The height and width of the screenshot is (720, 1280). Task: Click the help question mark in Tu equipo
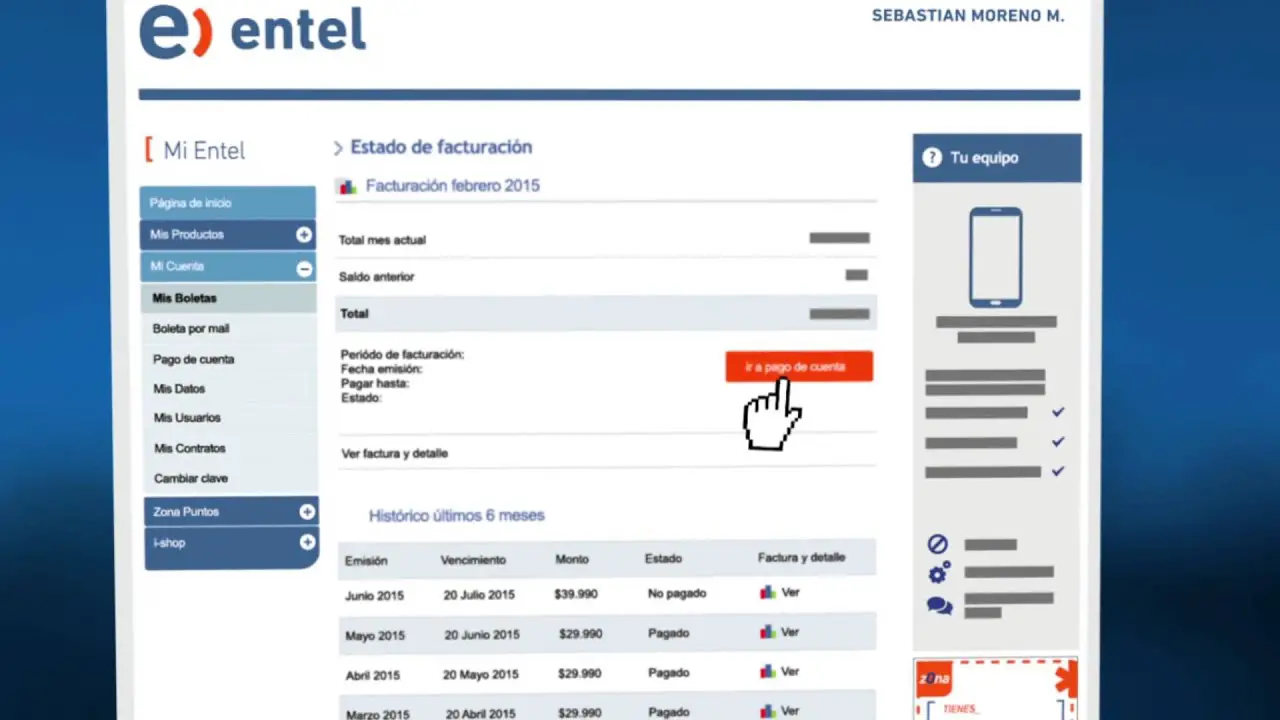[932, 158]
